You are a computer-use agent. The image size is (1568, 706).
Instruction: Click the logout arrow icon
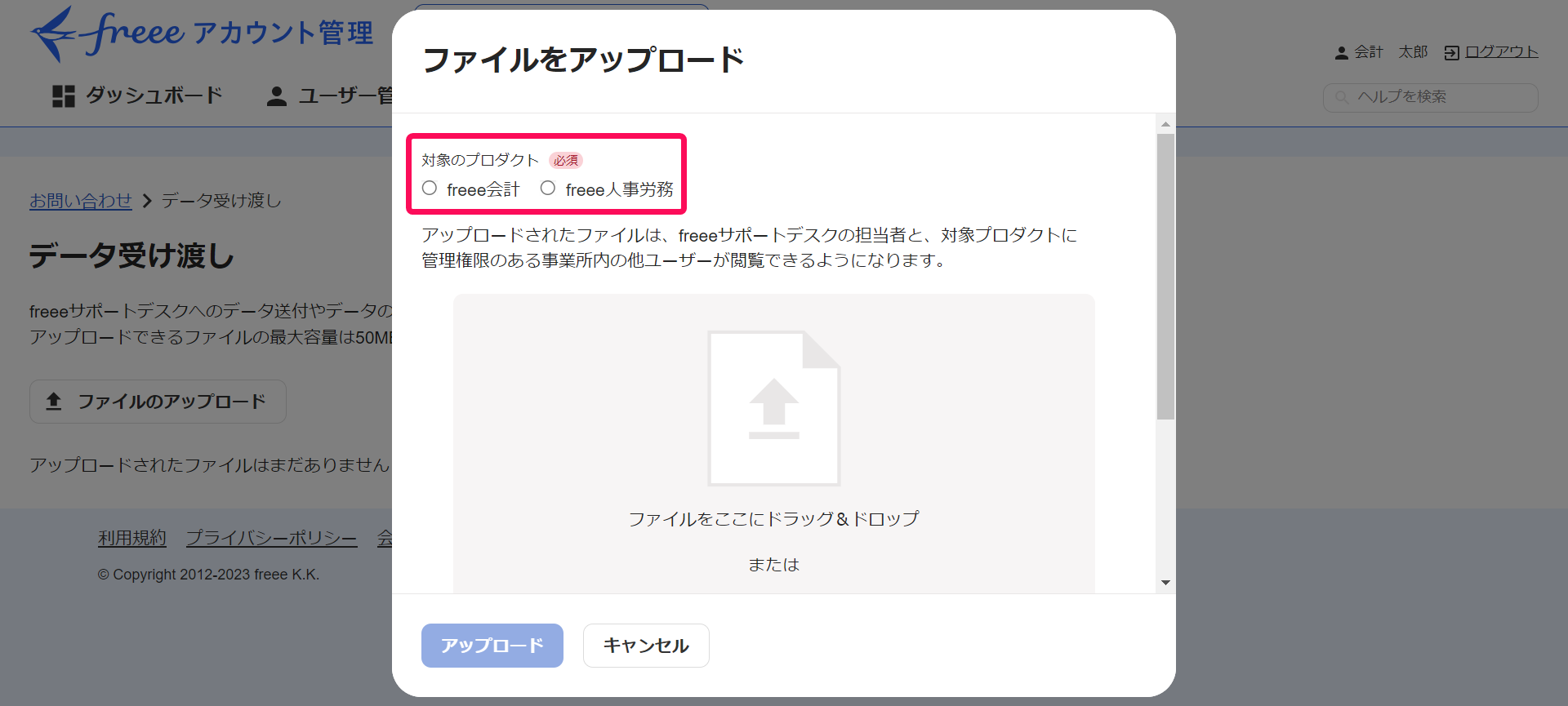coord(1451,53)
